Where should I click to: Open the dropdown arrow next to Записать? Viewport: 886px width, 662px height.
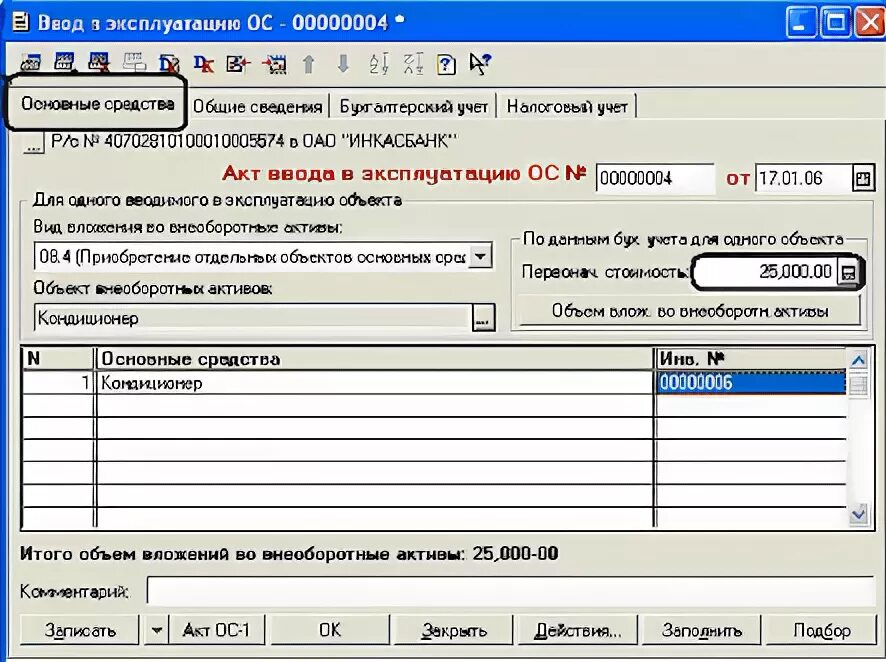tap(157, 630)
